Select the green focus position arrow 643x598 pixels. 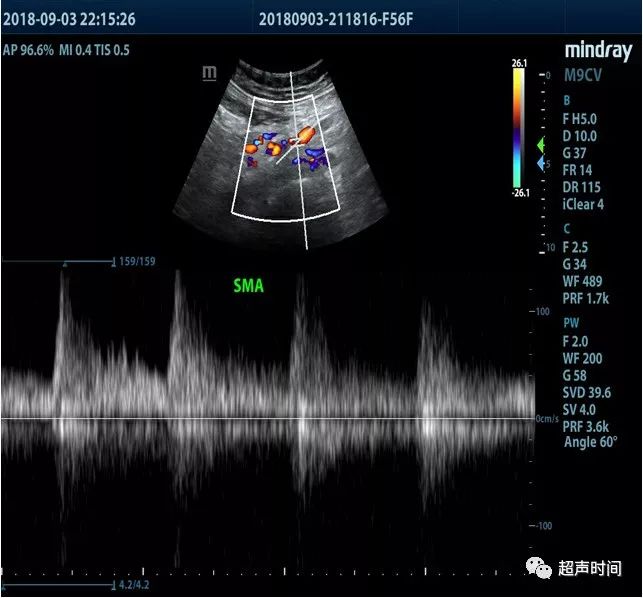tap(541, 145)
